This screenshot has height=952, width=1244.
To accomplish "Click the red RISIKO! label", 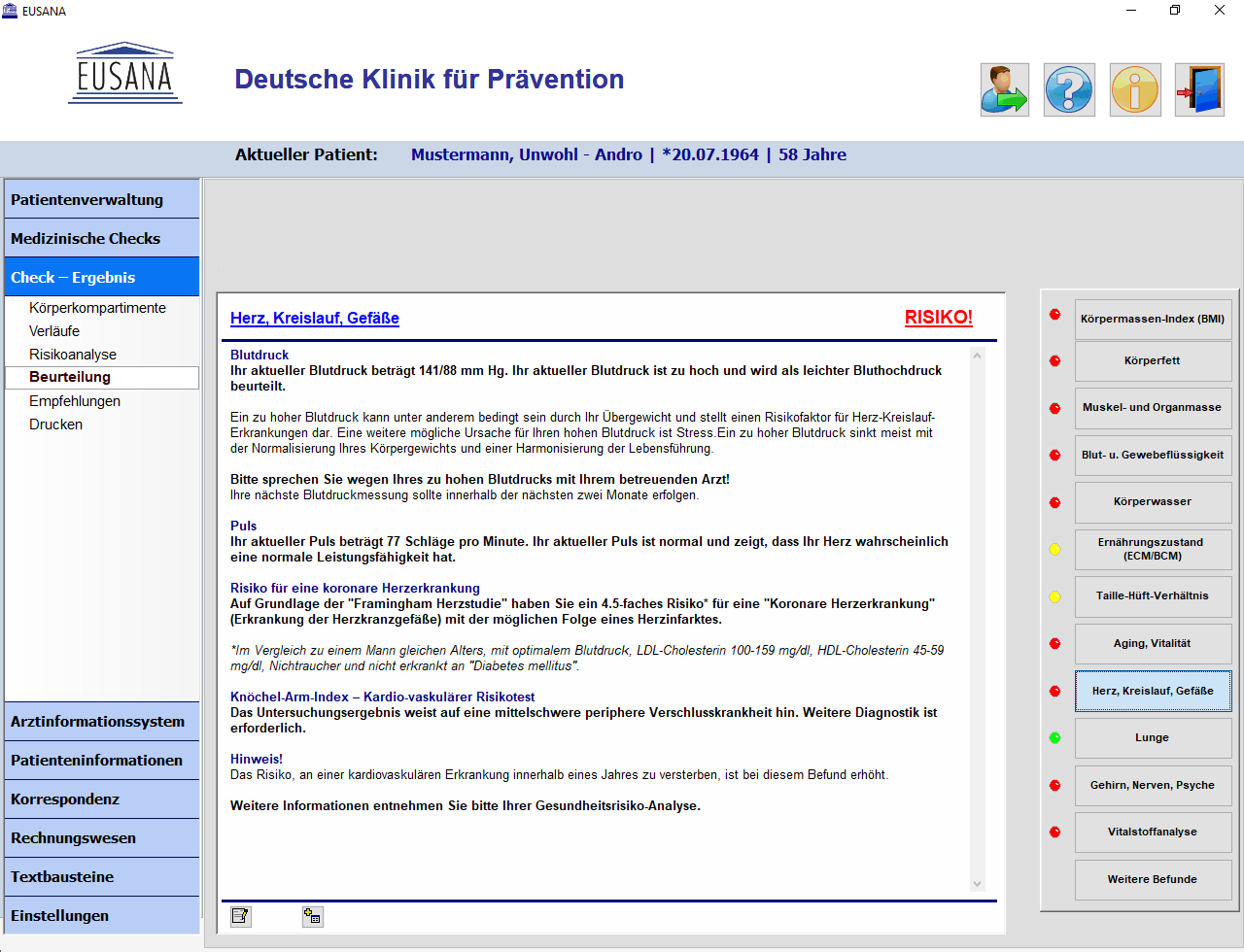I will (938, 317).
